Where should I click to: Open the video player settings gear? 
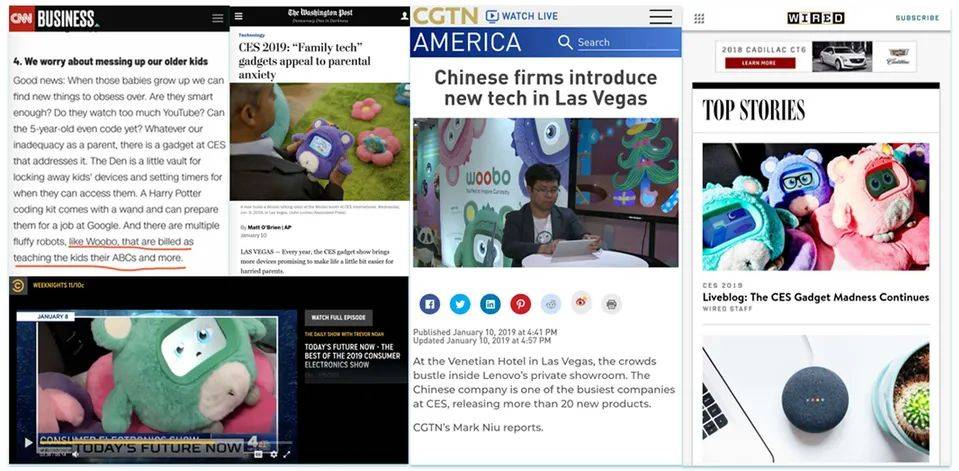(x=273, y=454)
